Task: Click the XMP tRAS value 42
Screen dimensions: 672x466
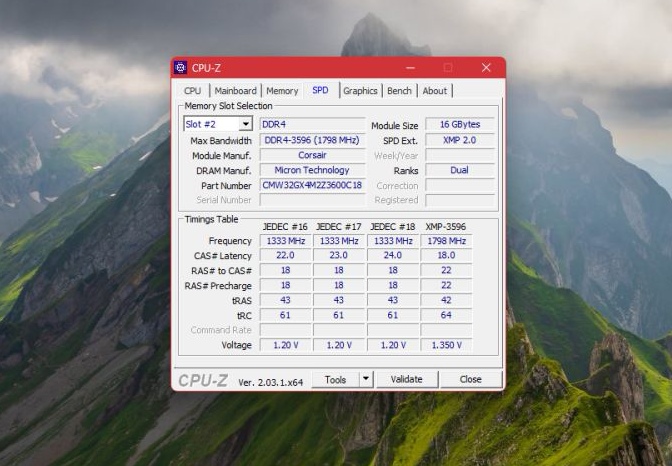Action: click(447, 301)
